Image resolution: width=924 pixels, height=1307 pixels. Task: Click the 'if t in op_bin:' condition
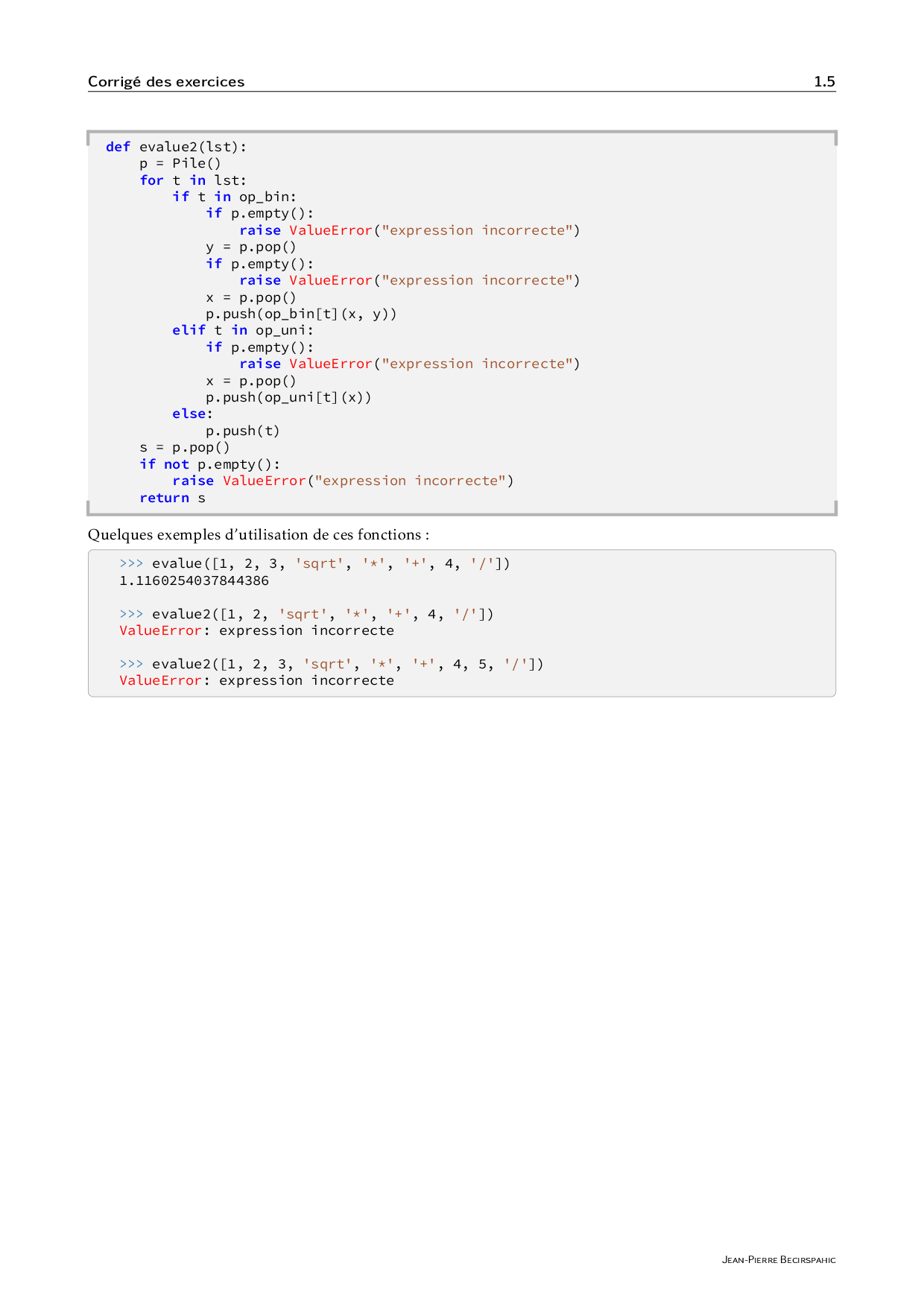click(x=234, y=197)
